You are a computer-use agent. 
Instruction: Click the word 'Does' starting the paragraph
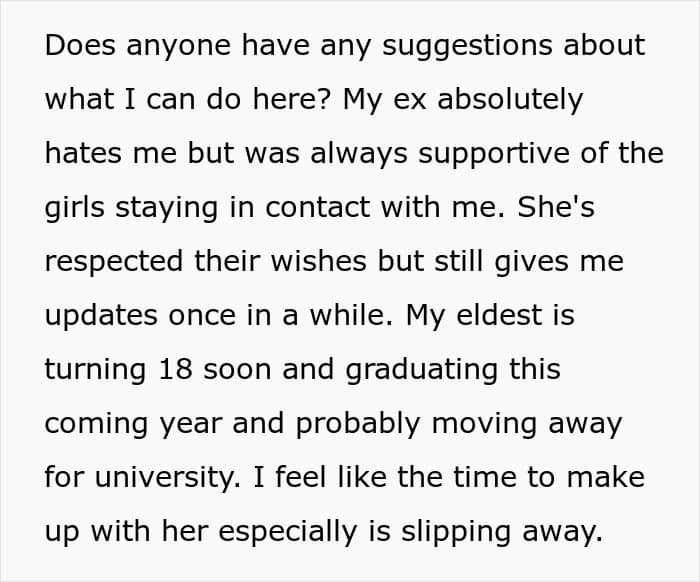(x=80, y=45)
